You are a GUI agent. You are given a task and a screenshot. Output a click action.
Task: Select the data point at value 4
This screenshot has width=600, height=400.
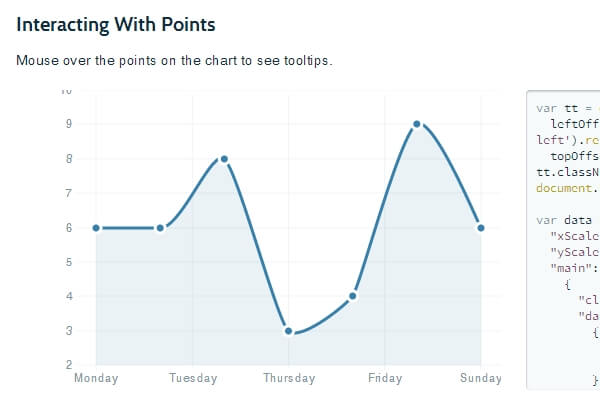pyautogui.click(x=352, y=296)
